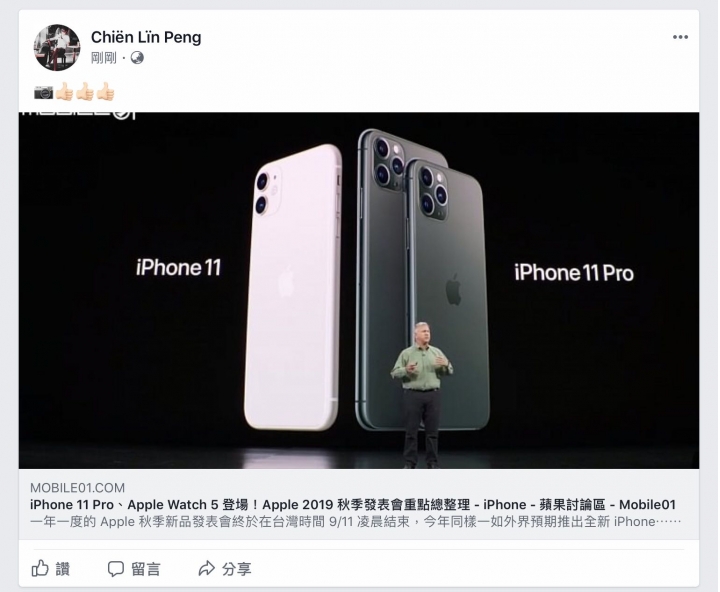Viewport: 720px width, 592px height.
Task: Open the iPhone 11 Pro article headline
Action: tap(353, 505)
